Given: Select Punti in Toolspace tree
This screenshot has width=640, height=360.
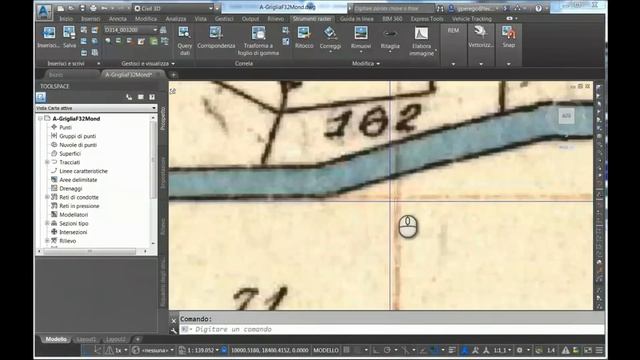Looking at the screenshot, I should (x=65, y=127).
